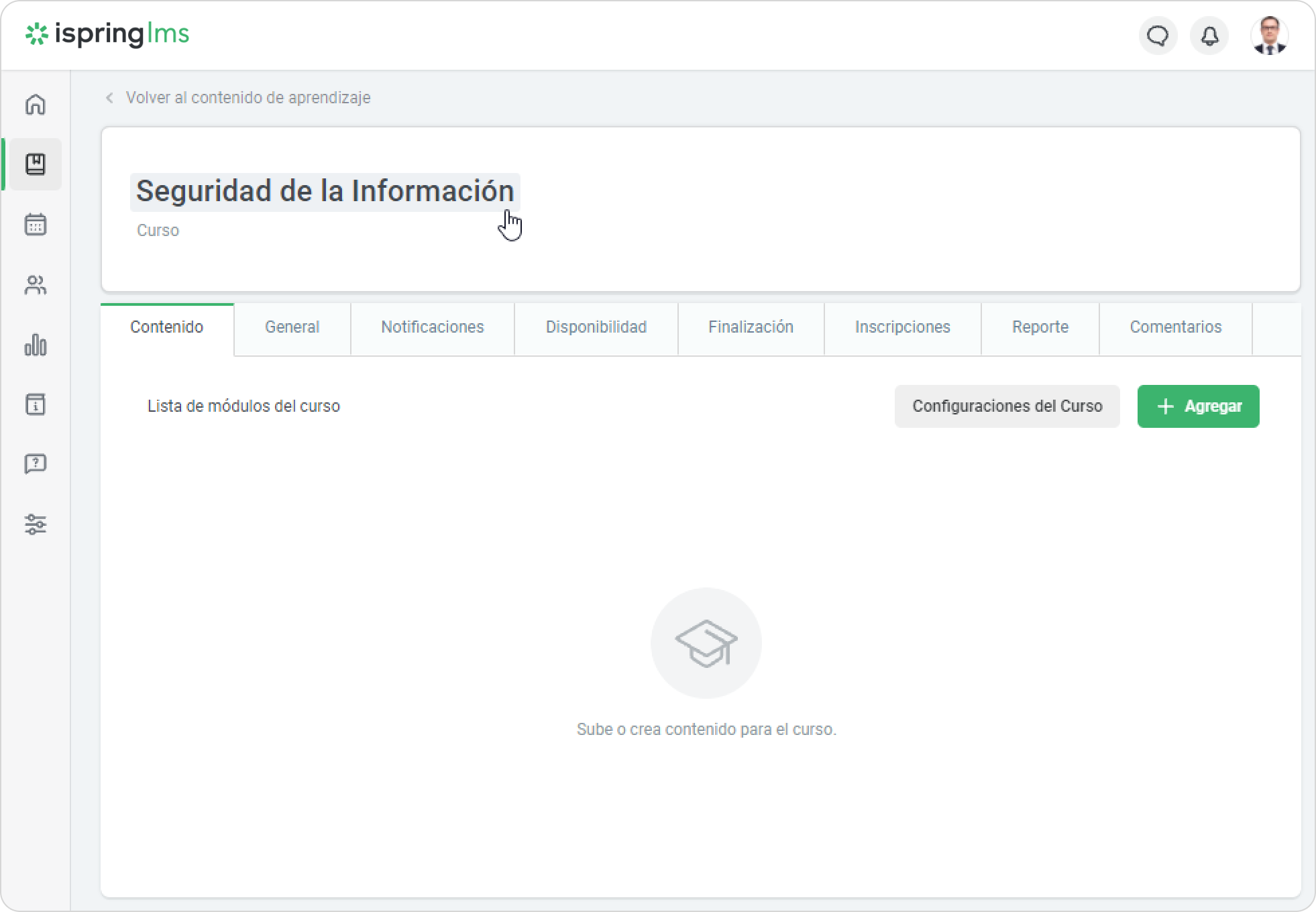1316x912 pixels.
Task: Open the notifications bell icon
Action: click(1209, 36)
